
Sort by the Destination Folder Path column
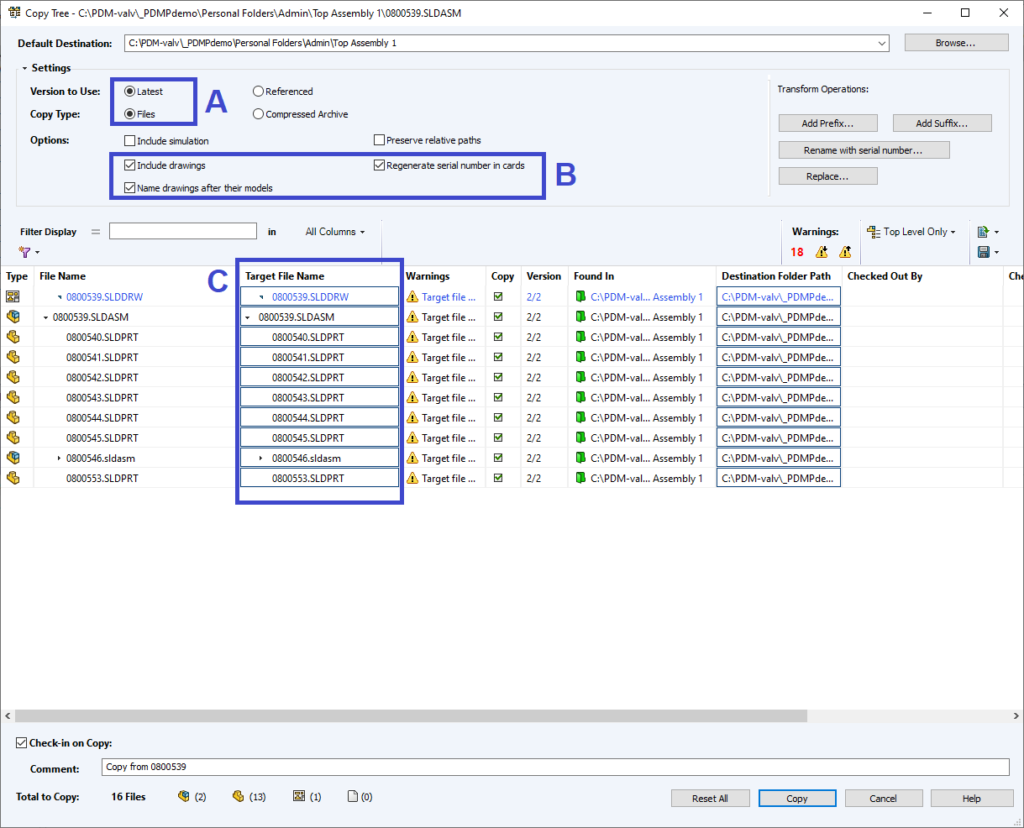[776, 276]
